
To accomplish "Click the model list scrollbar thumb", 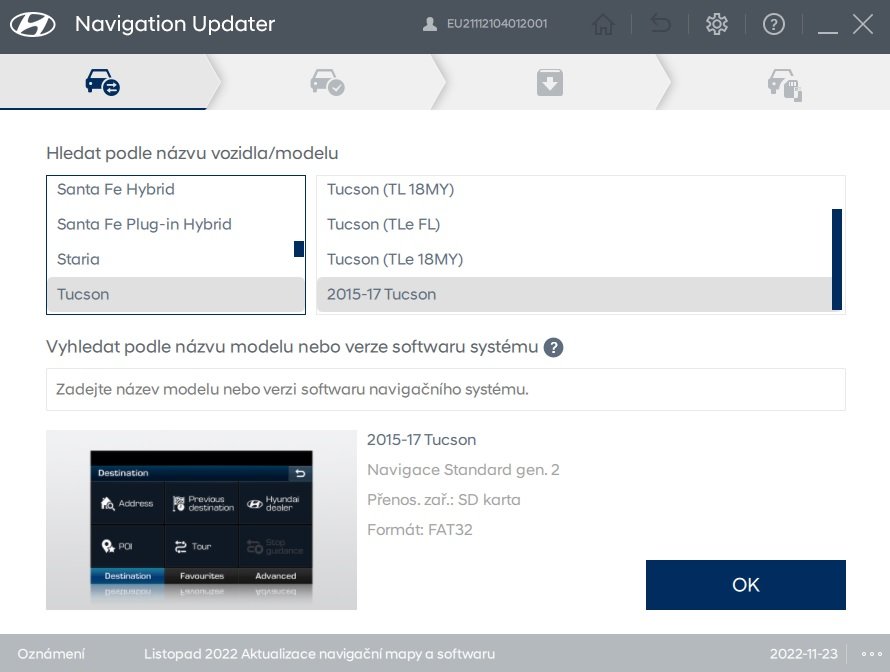I will click(837, 259).
